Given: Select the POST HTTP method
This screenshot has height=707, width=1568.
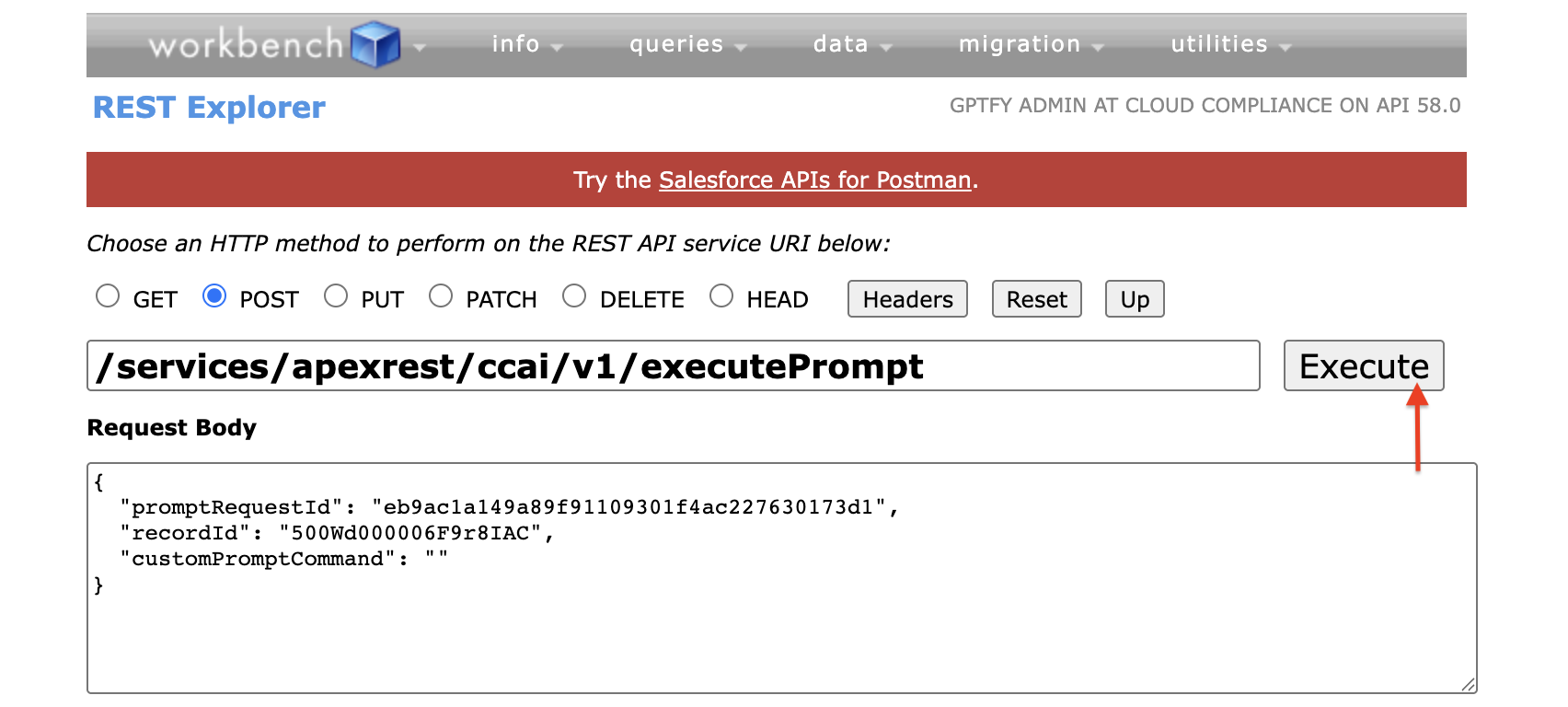Looking at the screenshot, I should click(214, 296).
